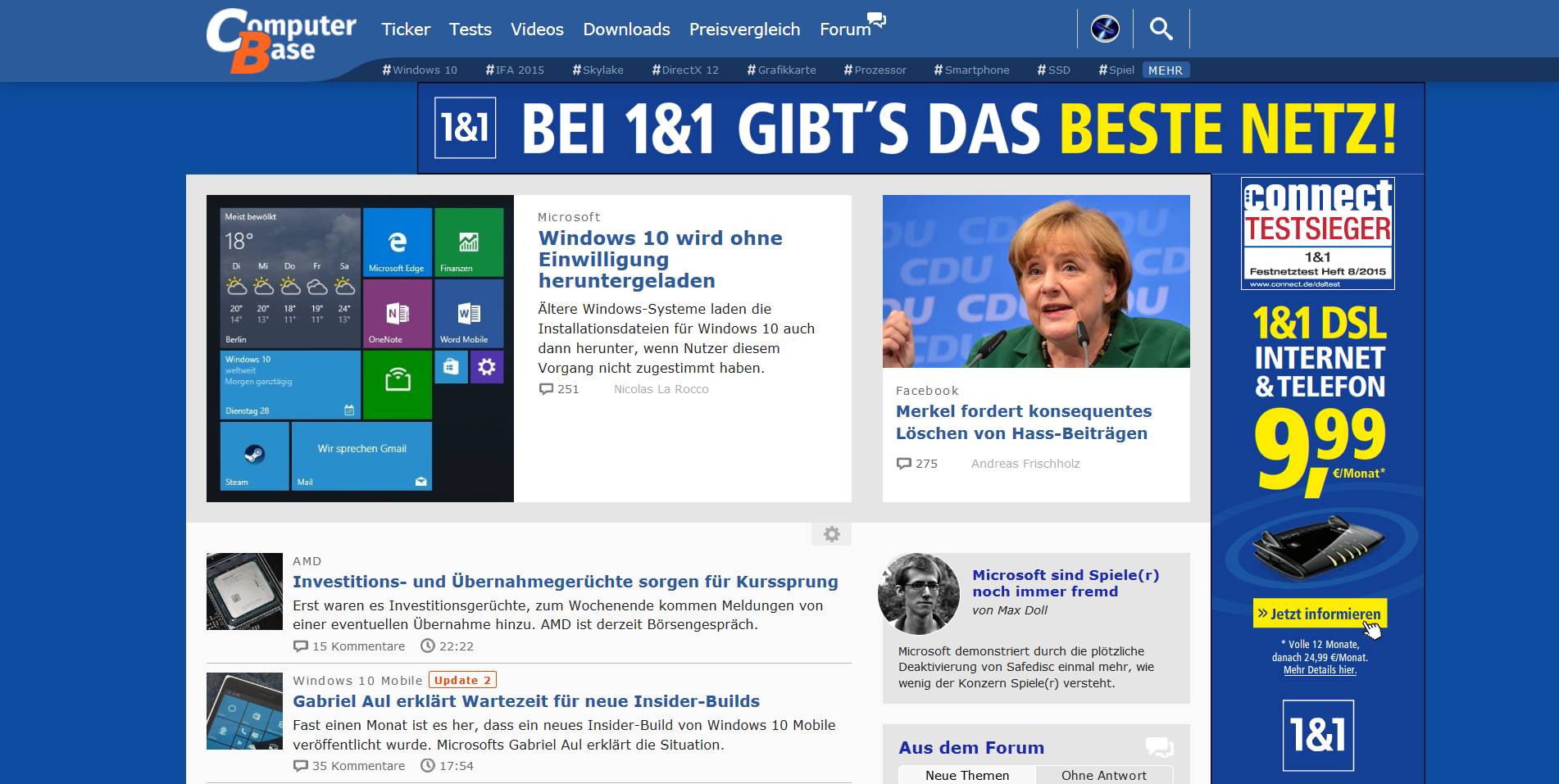Click the AMD processor thumbnail
This screenshot has width=1559, height=784.
[x=244, y=591]
